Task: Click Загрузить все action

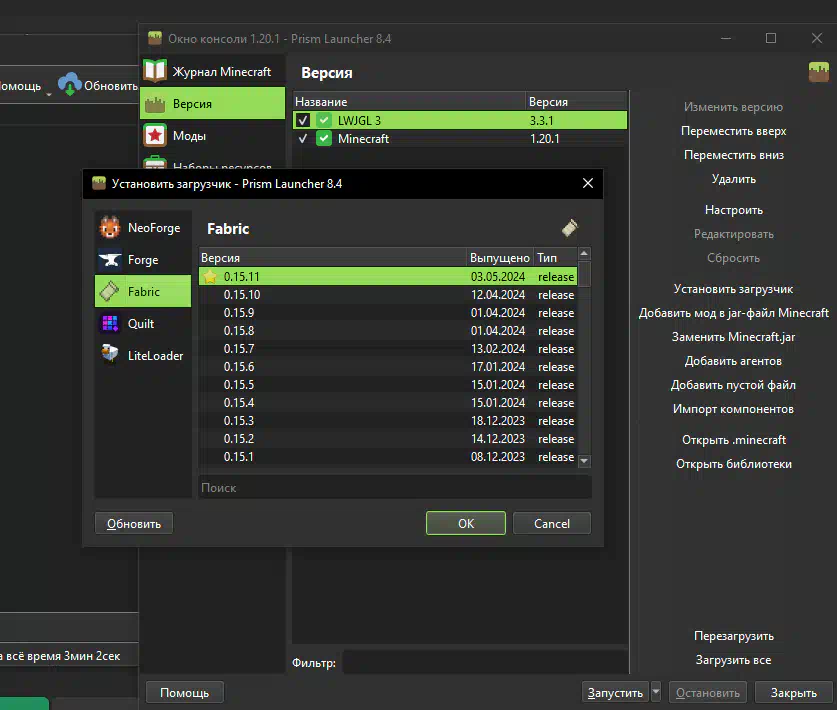Action: pyautogui.click(x=733, y=660)
